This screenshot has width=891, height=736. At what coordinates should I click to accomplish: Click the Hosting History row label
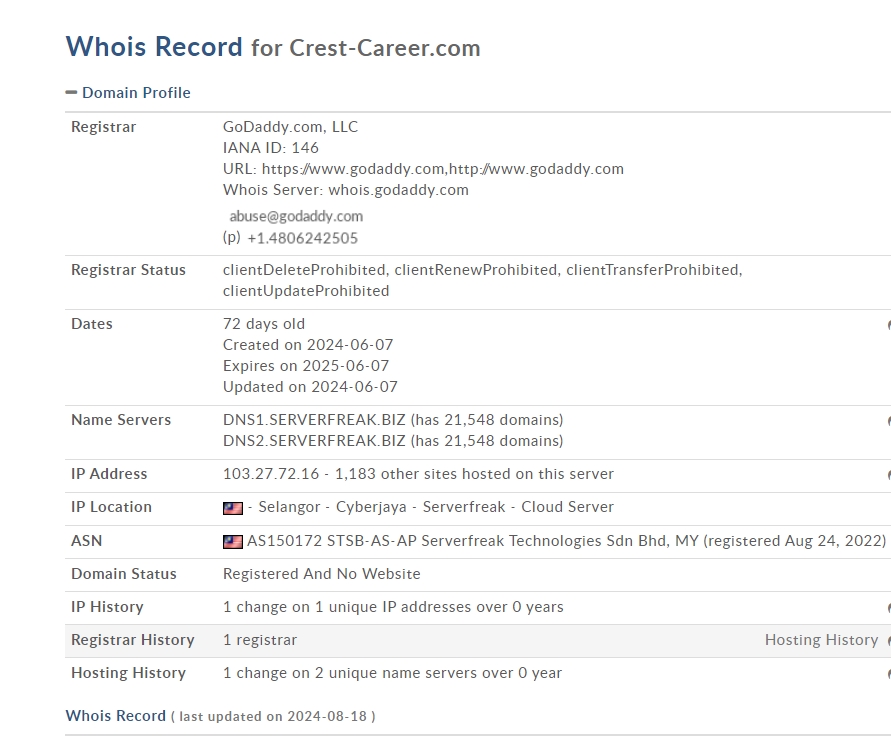[x=128, y=673]
